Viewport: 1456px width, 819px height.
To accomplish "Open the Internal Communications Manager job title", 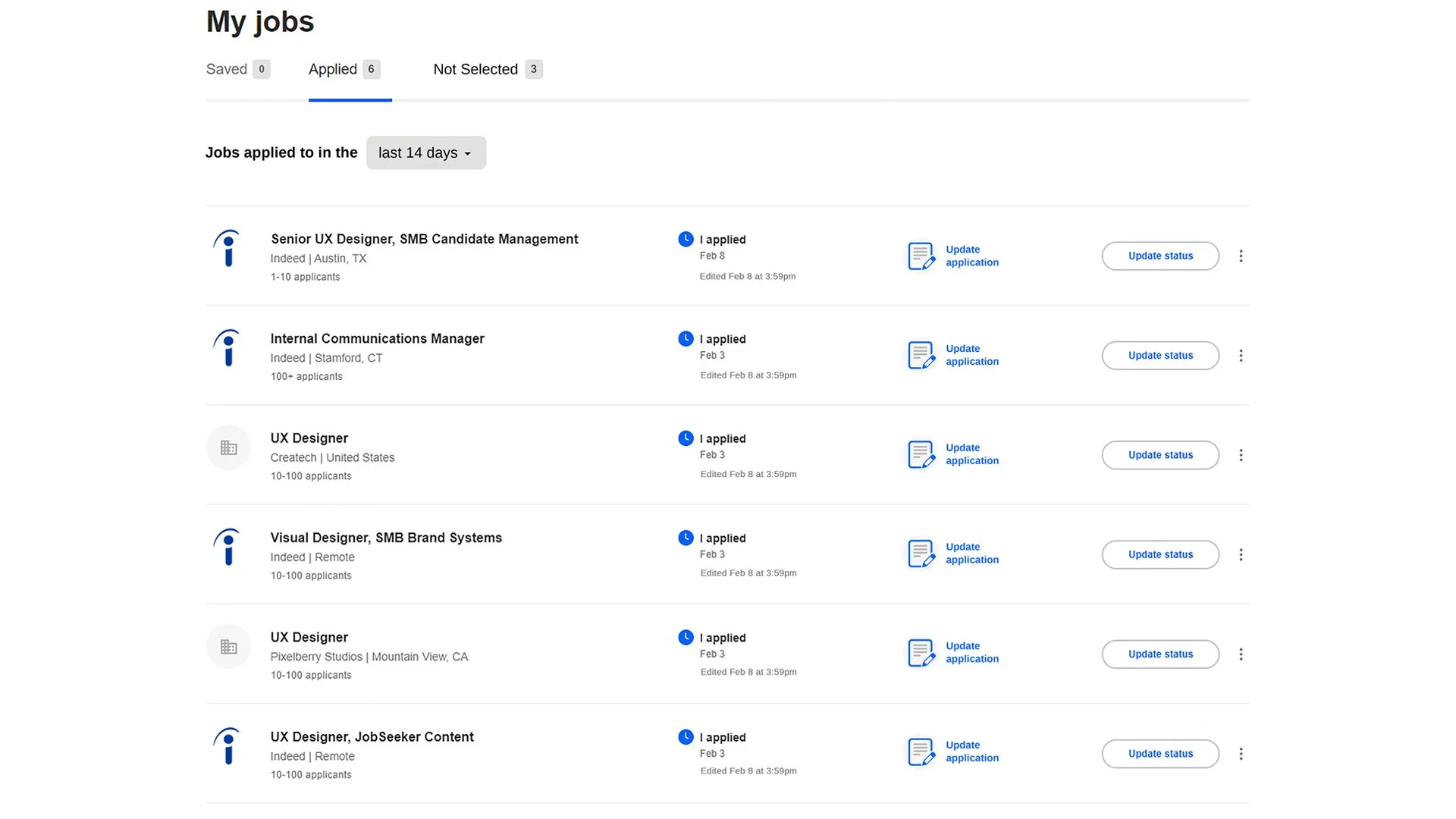I will [x=377, y=338].
